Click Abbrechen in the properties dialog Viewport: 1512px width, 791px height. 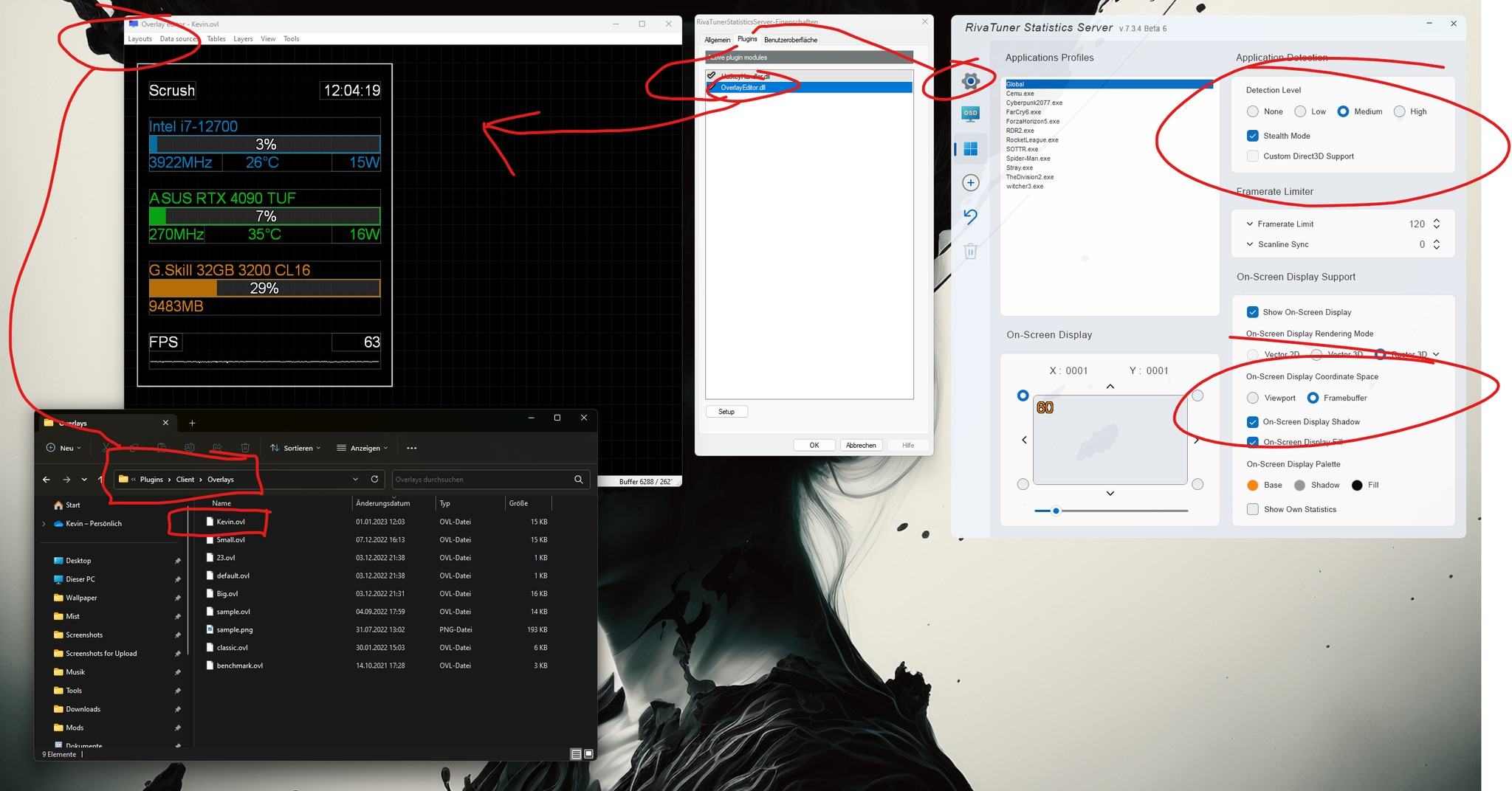(x=861, y=445)
